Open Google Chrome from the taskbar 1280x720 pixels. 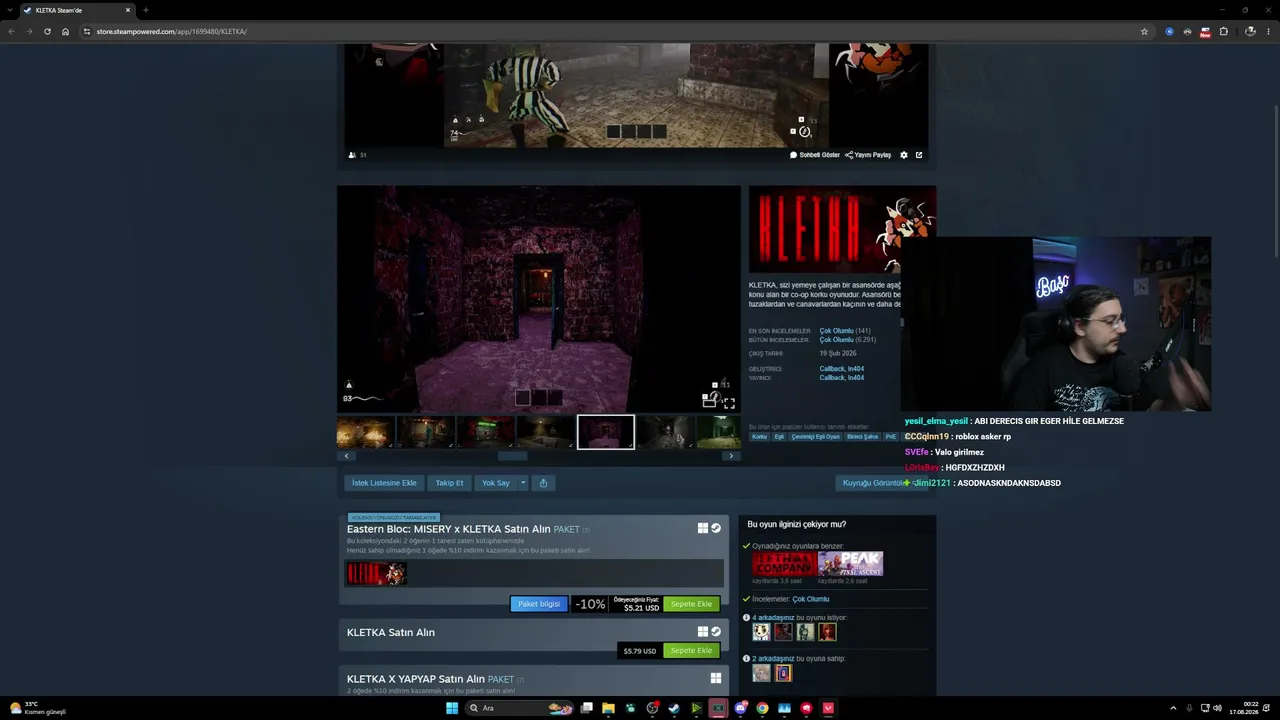(x=762, y=708)
